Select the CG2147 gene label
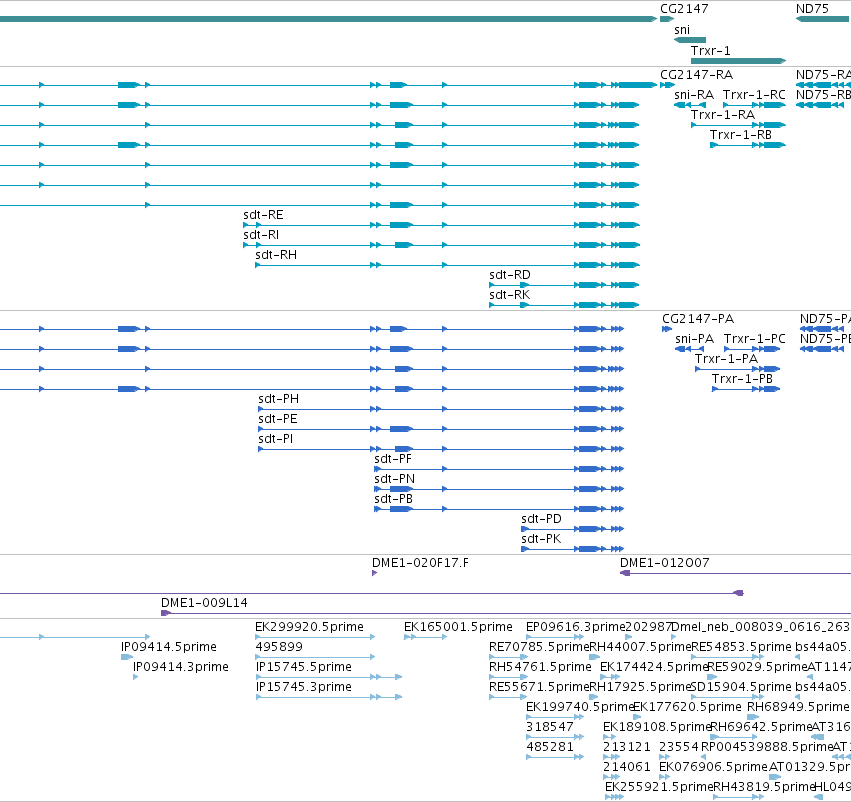This screenshot has width=851, height=802. (684, 9)
